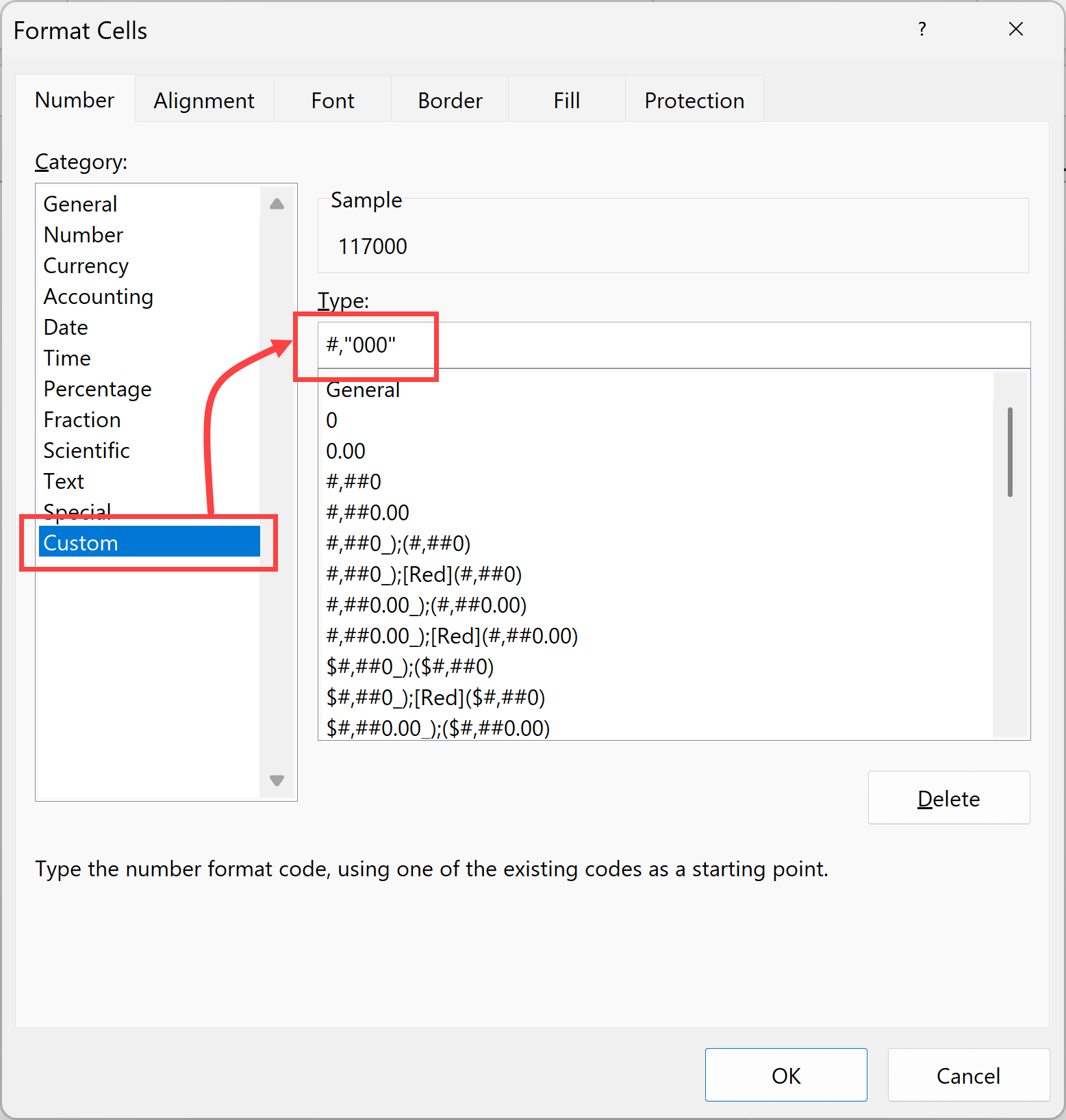
Task: Go to the Fill tab
Action: 566,101
